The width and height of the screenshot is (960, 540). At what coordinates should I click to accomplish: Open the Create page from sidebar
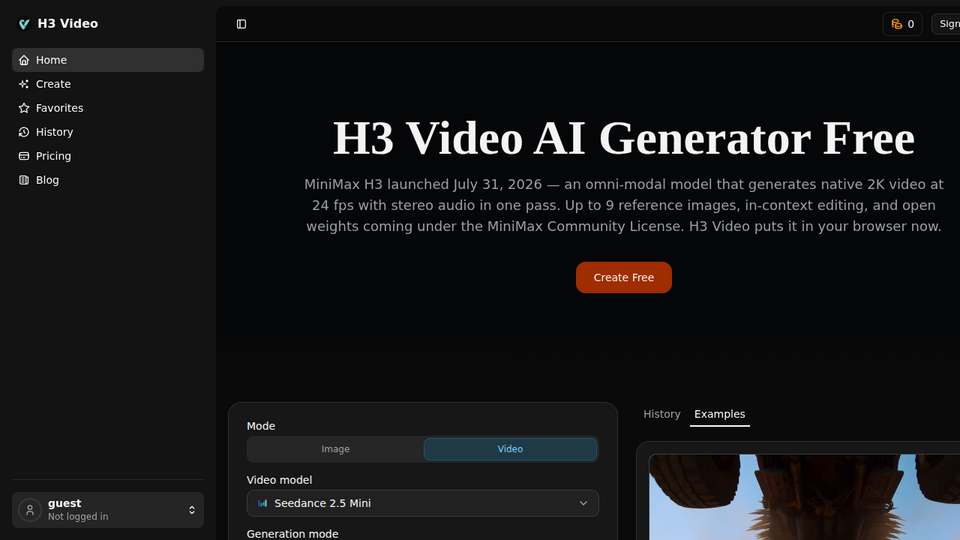[108, 84]
